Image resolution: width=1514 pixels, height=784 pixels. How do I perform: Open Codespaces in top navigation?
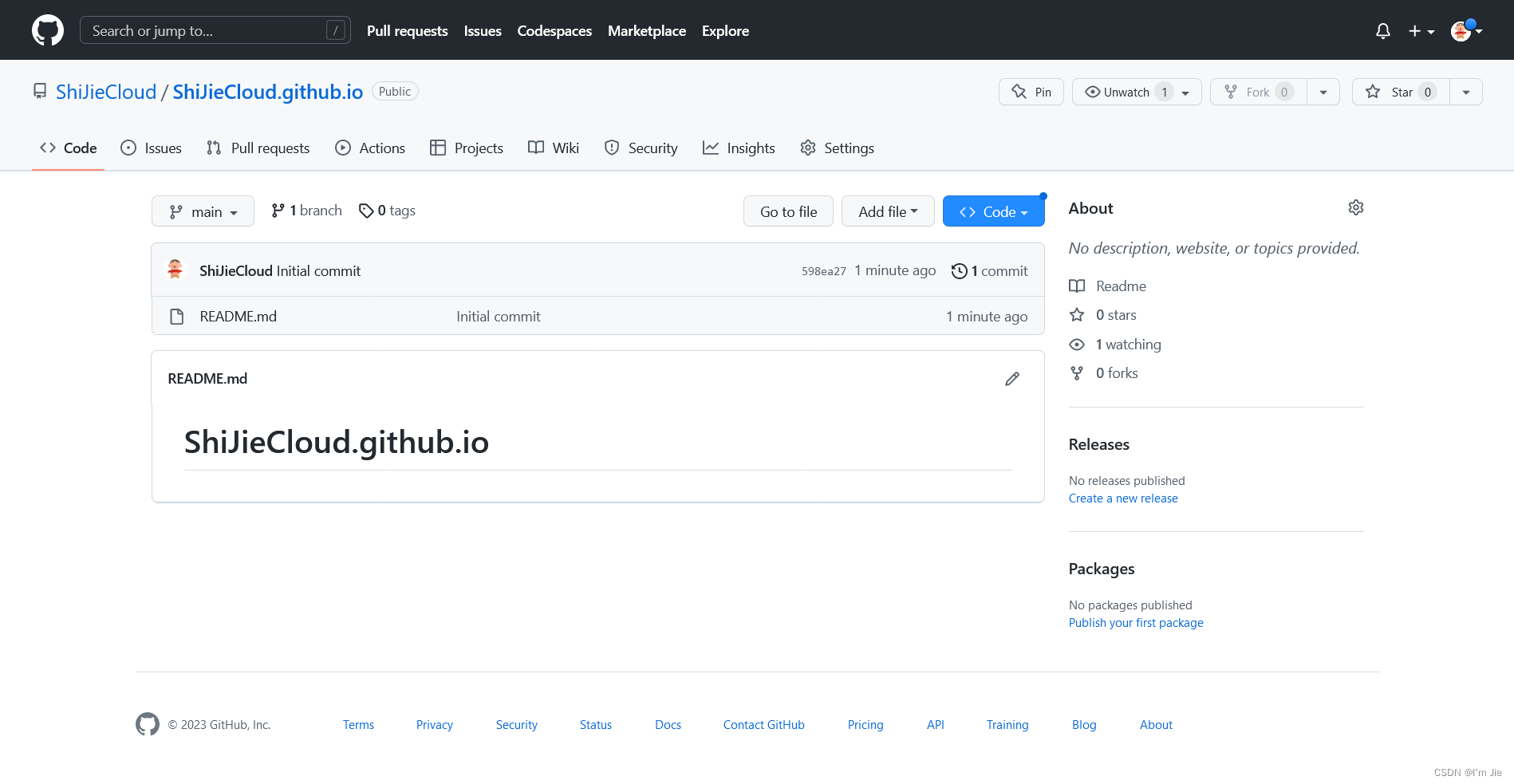coord(554,31)
